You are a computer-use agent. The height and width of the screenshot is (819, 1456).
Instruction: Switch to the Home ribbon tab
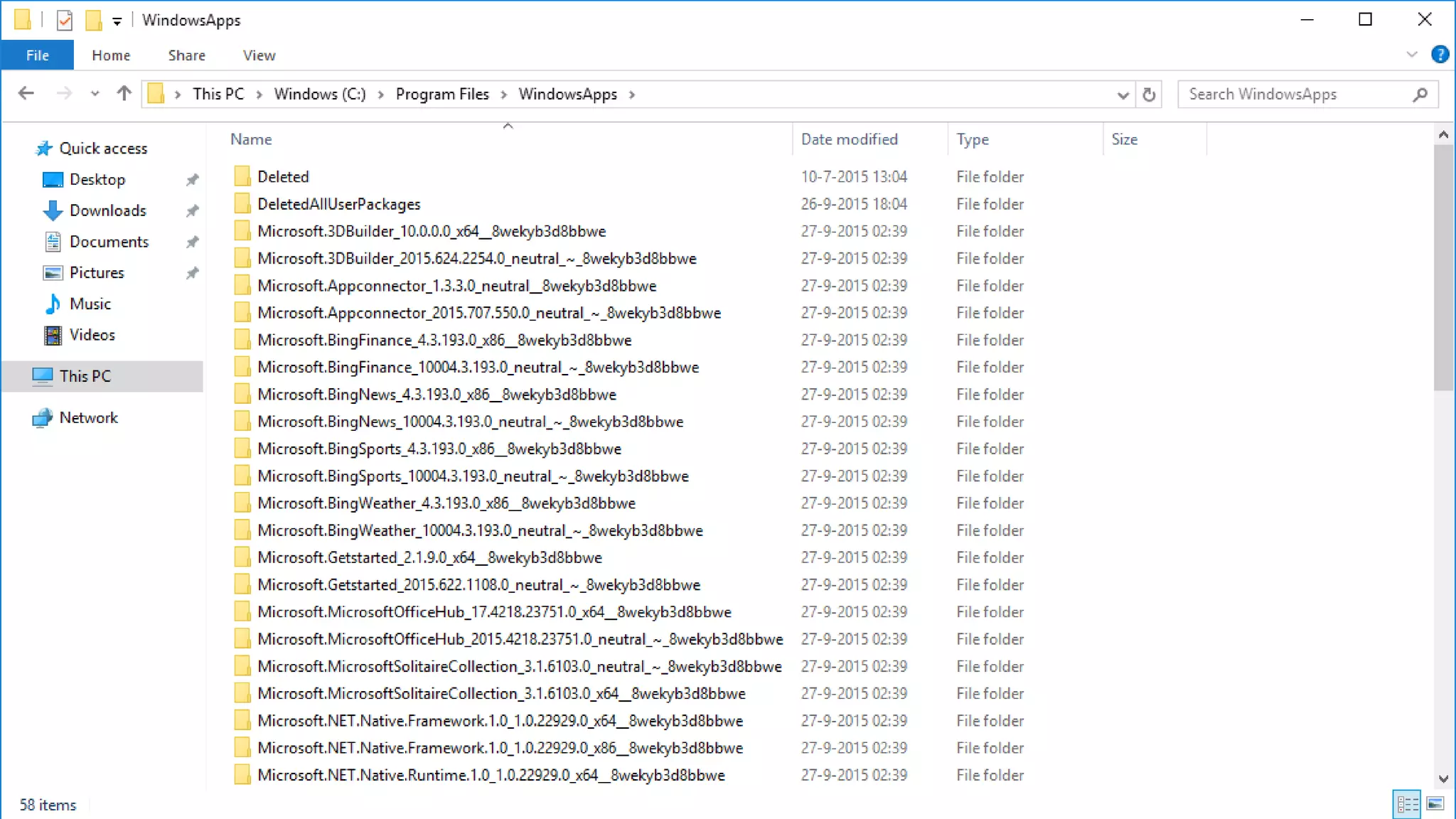pos(111,55)
